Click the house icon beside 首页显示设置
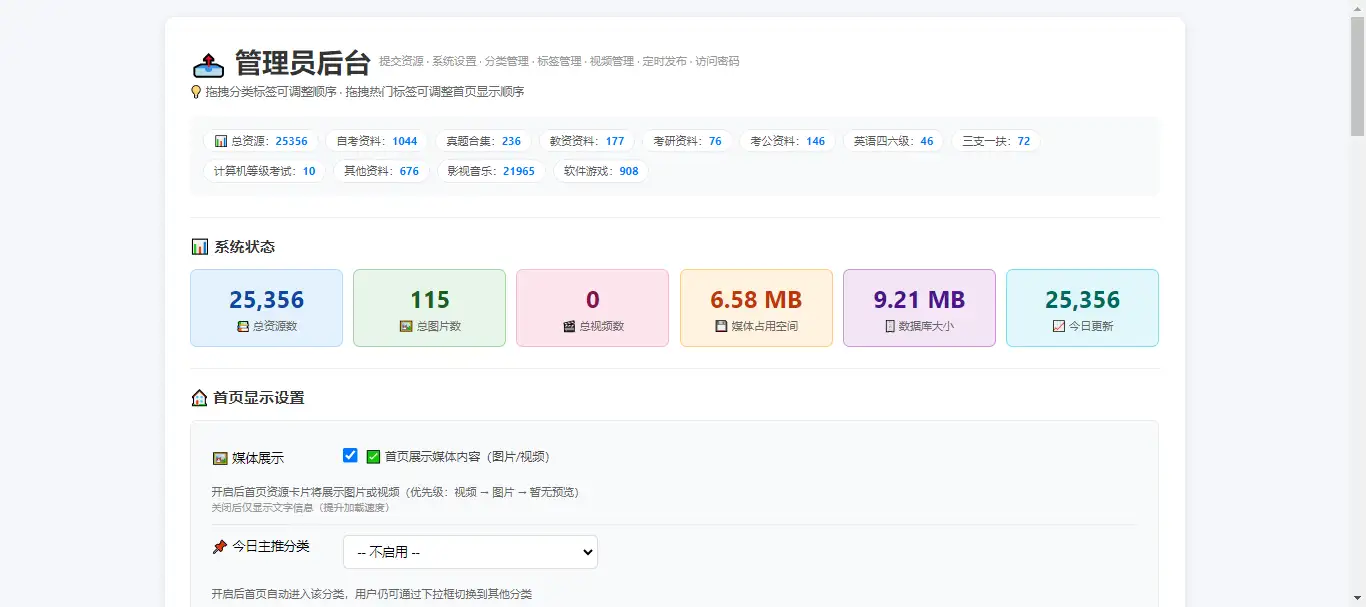 pyautogui.click(x=199, y=398)
